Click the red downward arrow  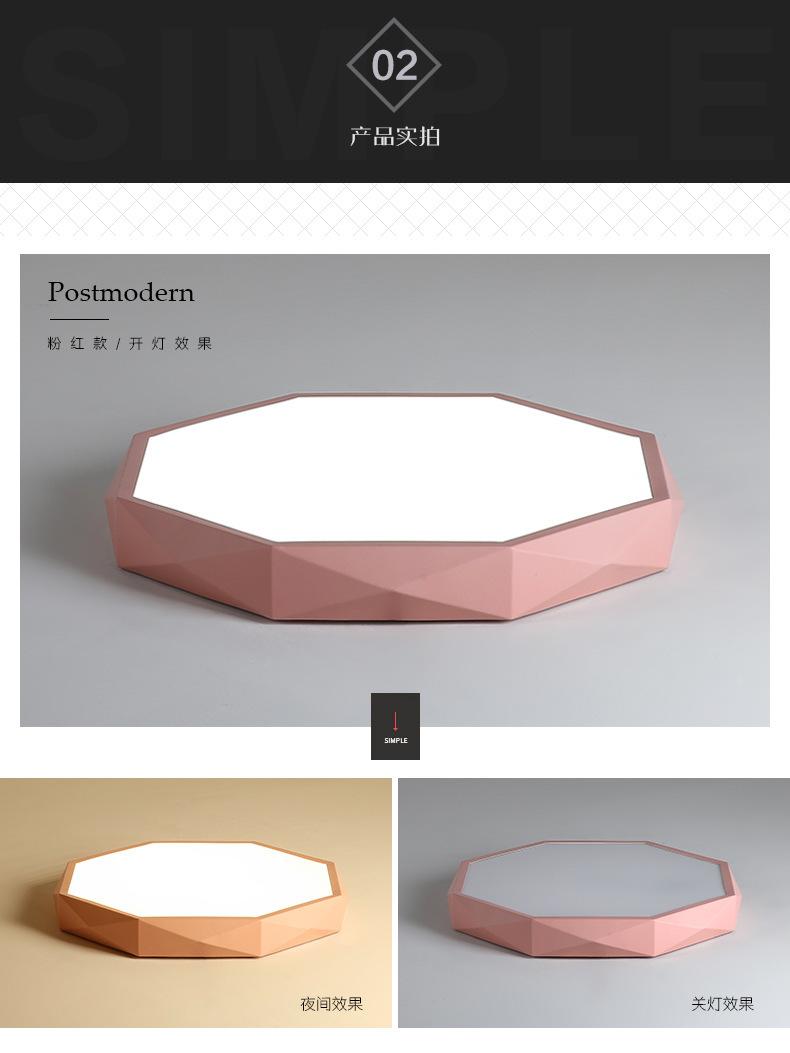(396, 721)
